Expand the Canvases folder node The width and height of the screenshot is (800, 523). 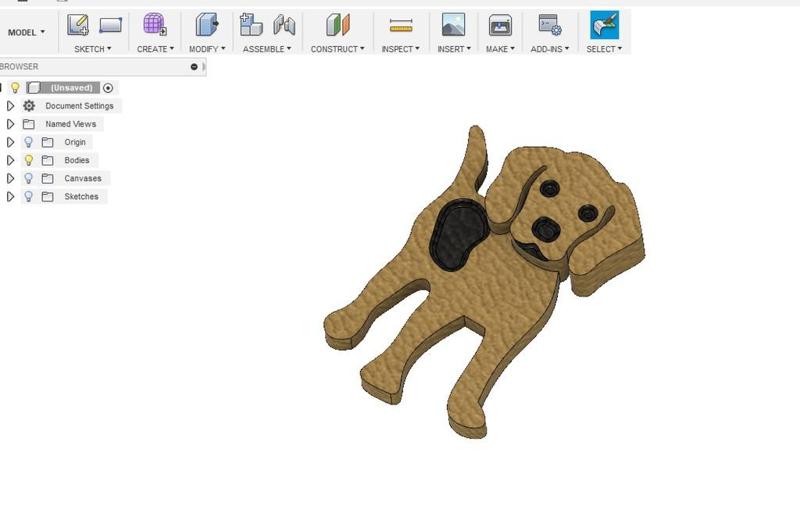pos(10,178)
